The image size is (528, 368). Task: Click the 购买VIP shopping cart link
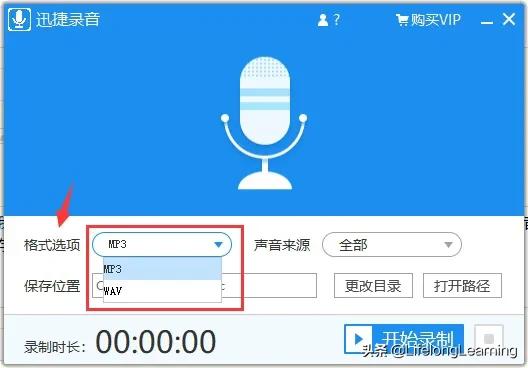(428, 20)
